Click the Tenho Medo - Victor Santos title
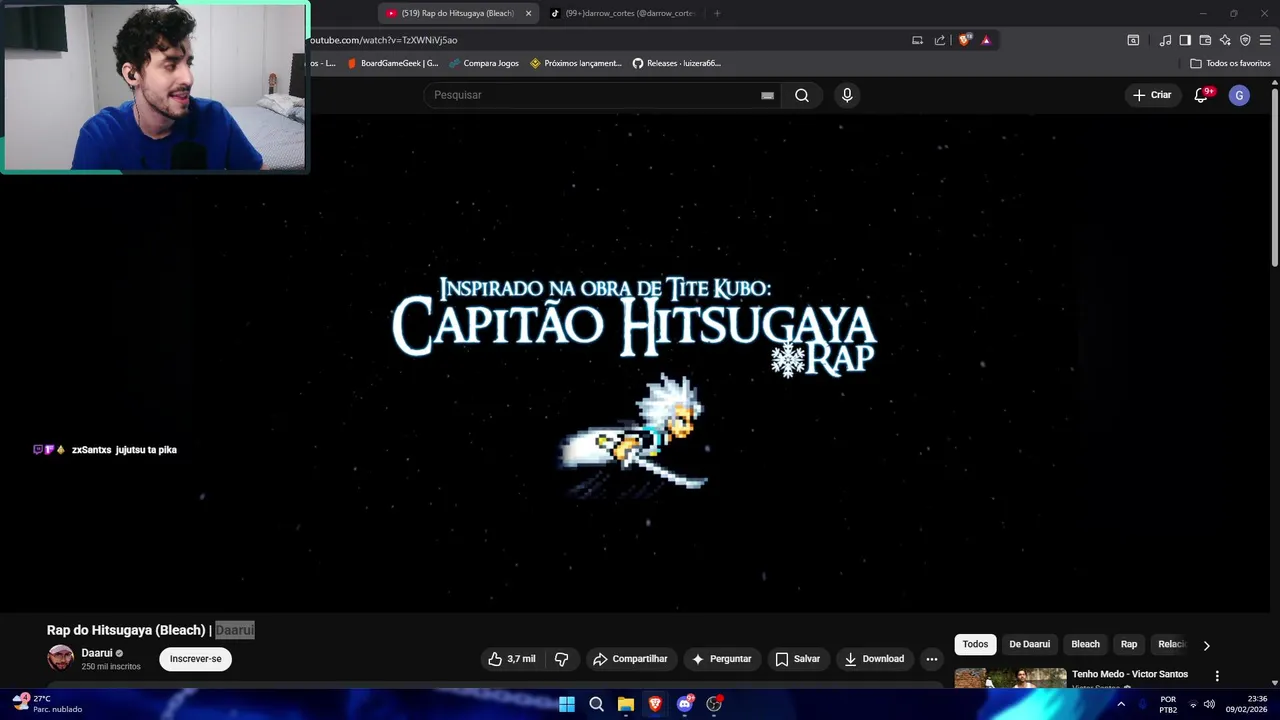 [x=1130, y=674]
